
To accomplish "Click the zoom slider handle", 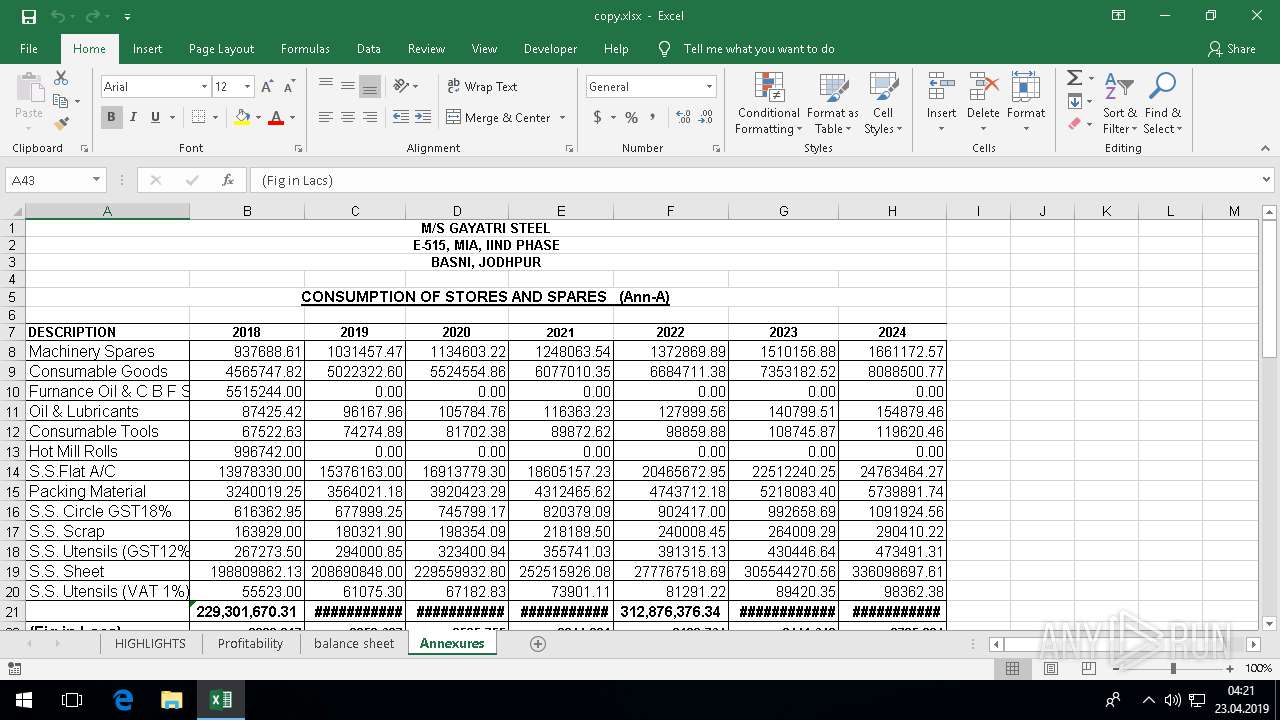I will [x=1173, y=668].
